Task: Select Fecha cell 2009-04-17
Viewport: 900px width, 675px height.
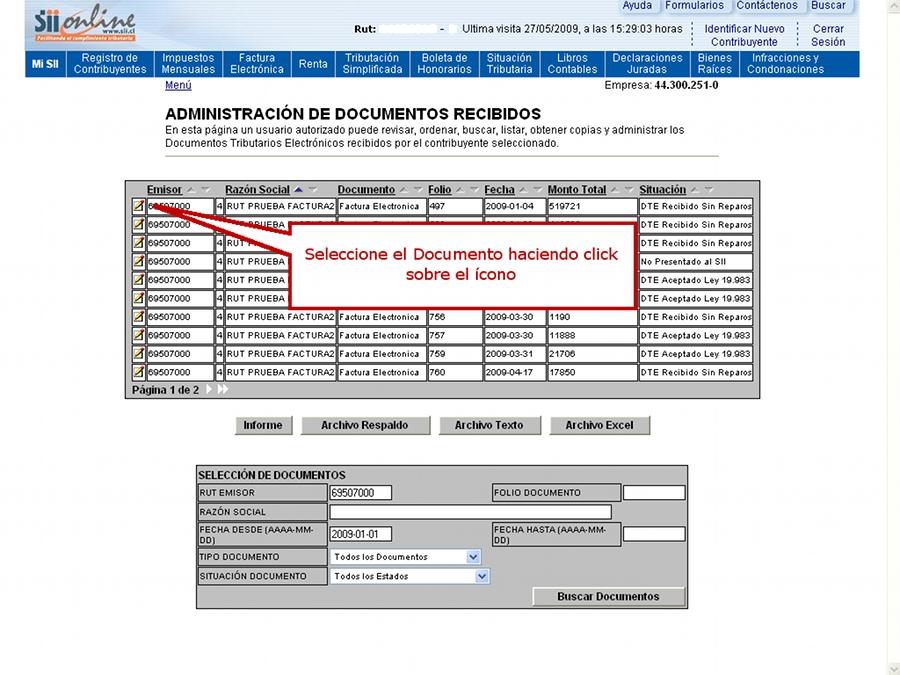Action: pyautogui.click(x=515, y=372)
